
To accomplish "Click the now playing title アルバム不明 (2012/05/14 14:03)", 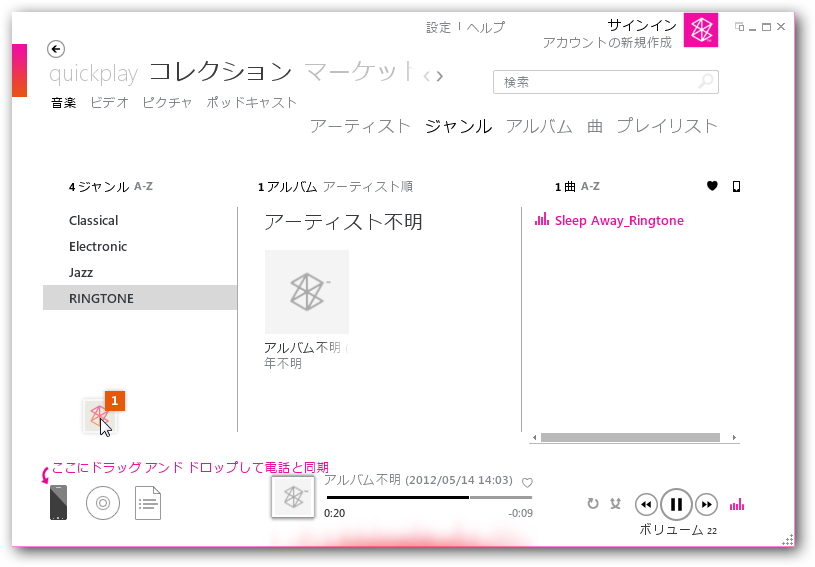I will pyautogui.click(x=418, y=480).
